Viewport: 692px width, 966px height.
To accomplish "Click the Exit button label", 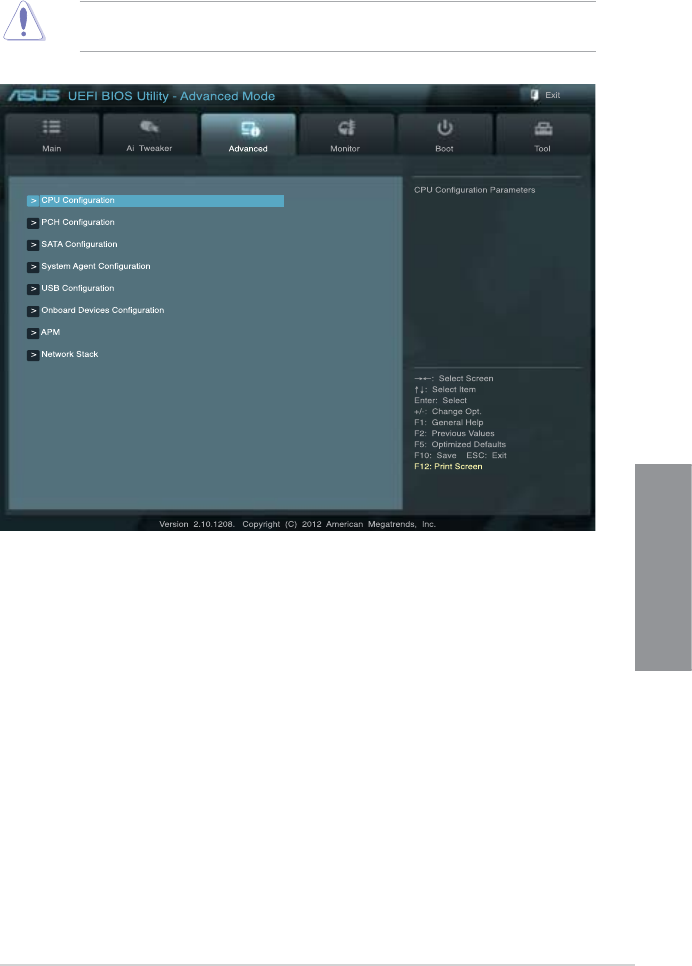I will point(553,95).
